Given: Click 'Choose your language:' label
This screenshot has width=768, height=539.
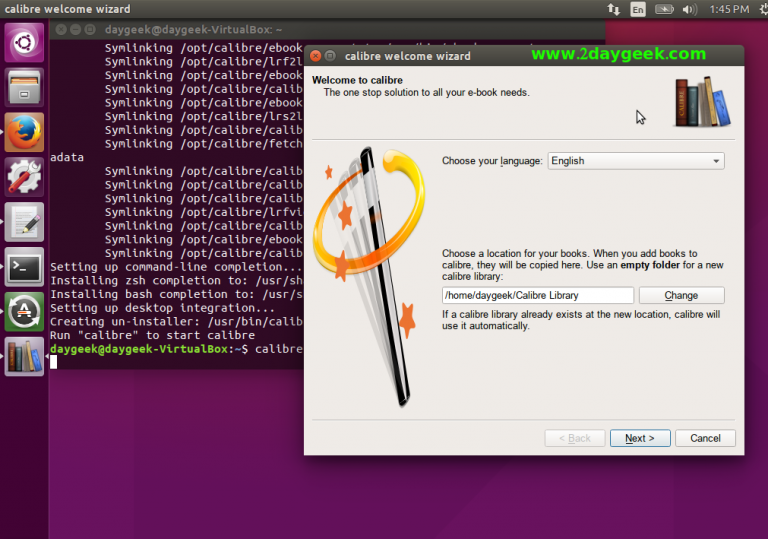Looking at the screenshot, I should tap(492, 161).
